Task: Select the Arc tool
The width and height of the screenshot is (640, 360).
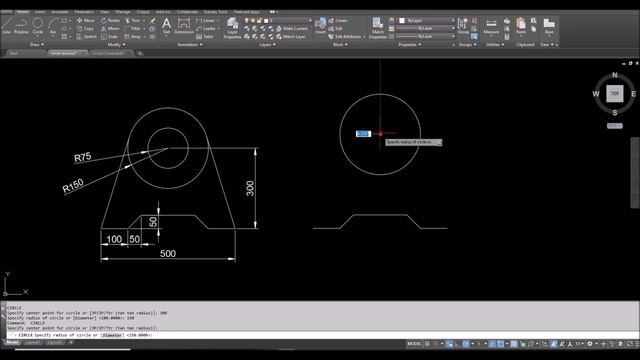Action: click(x=53, y=26)
